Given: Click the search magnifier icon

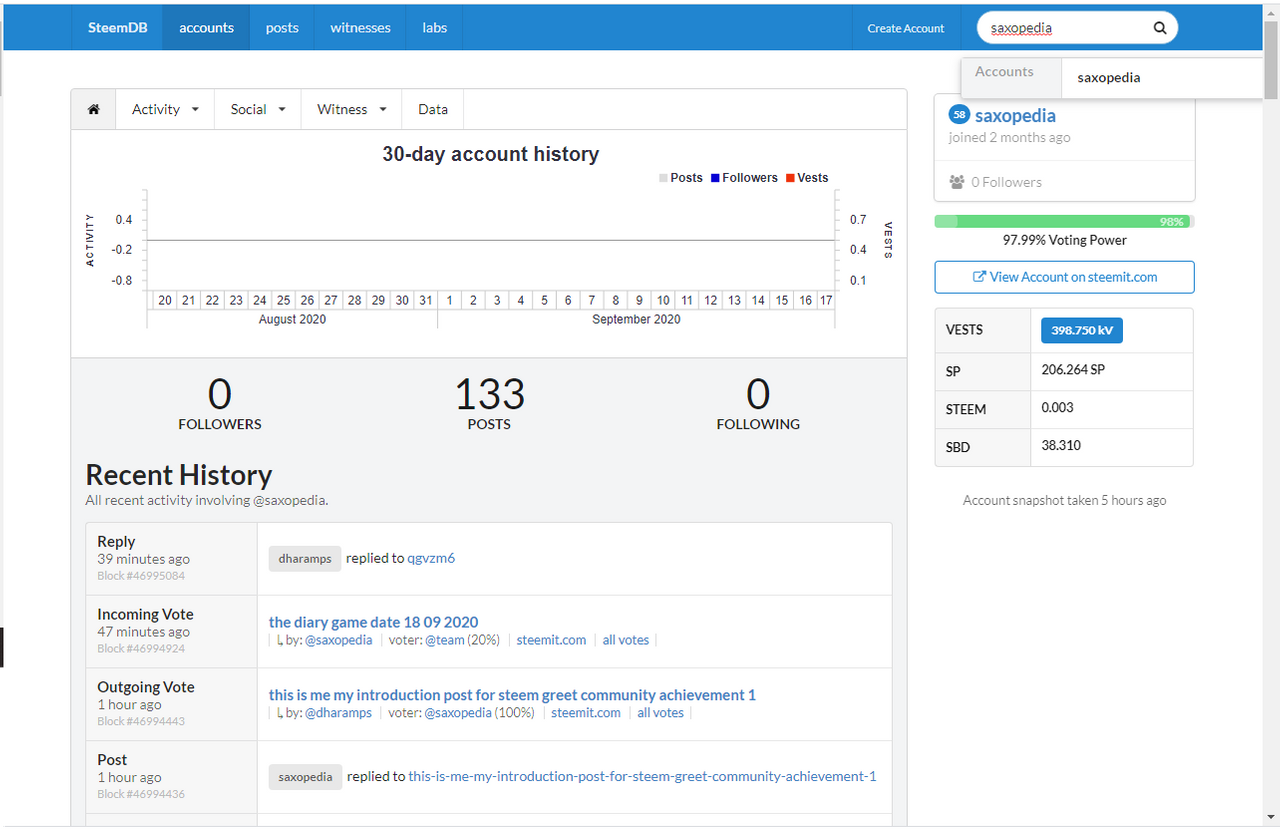Looking at the screenshot, I should [x=1160, y=28].
